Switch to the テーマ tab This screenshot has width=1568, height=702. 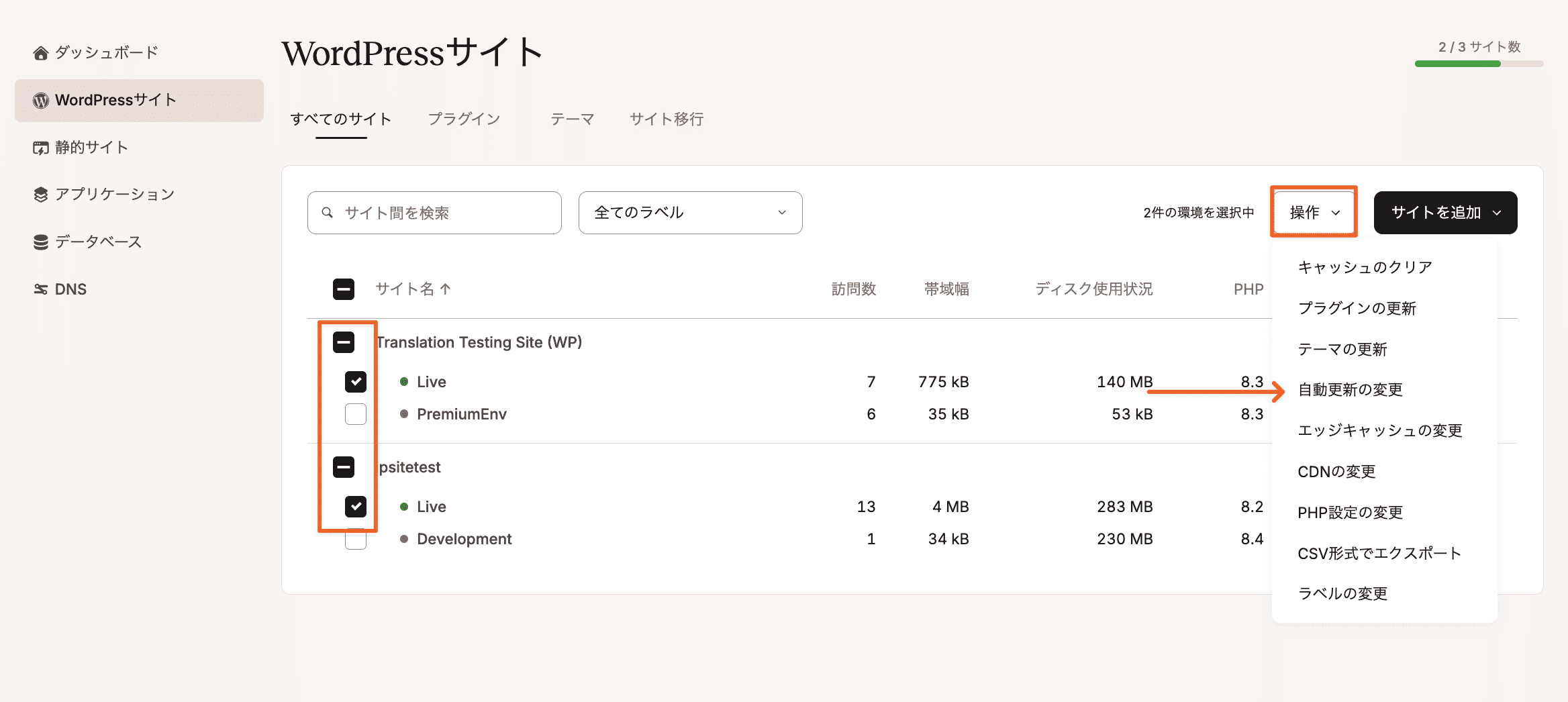(573, 119)
